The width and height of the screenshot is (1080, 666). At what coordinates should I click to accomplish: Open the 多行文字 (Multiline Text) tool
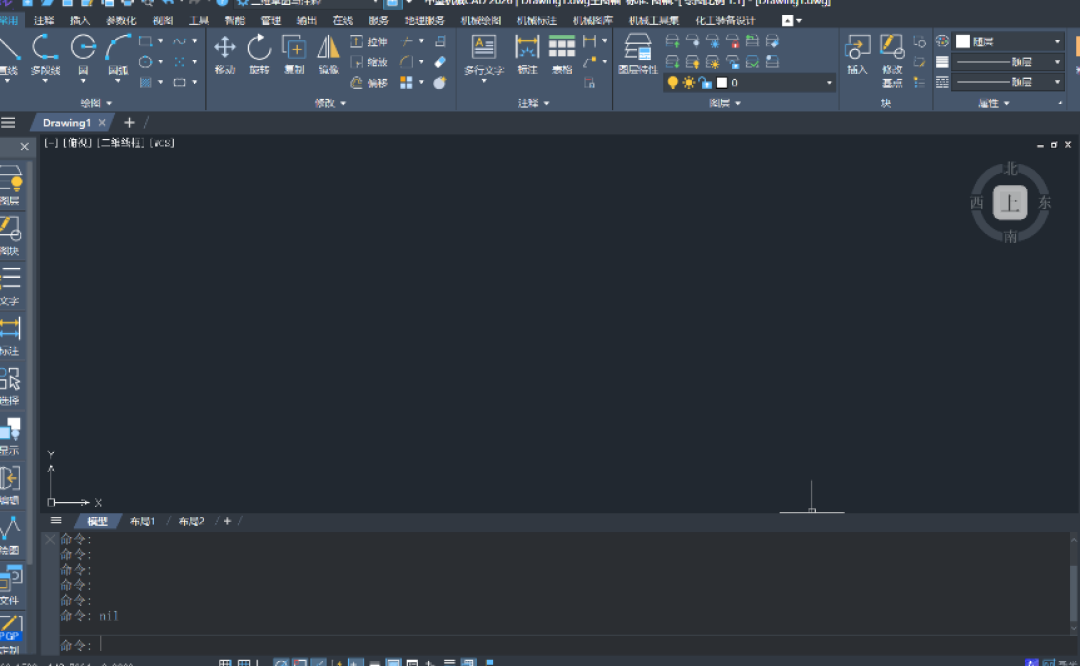point(484,56)
